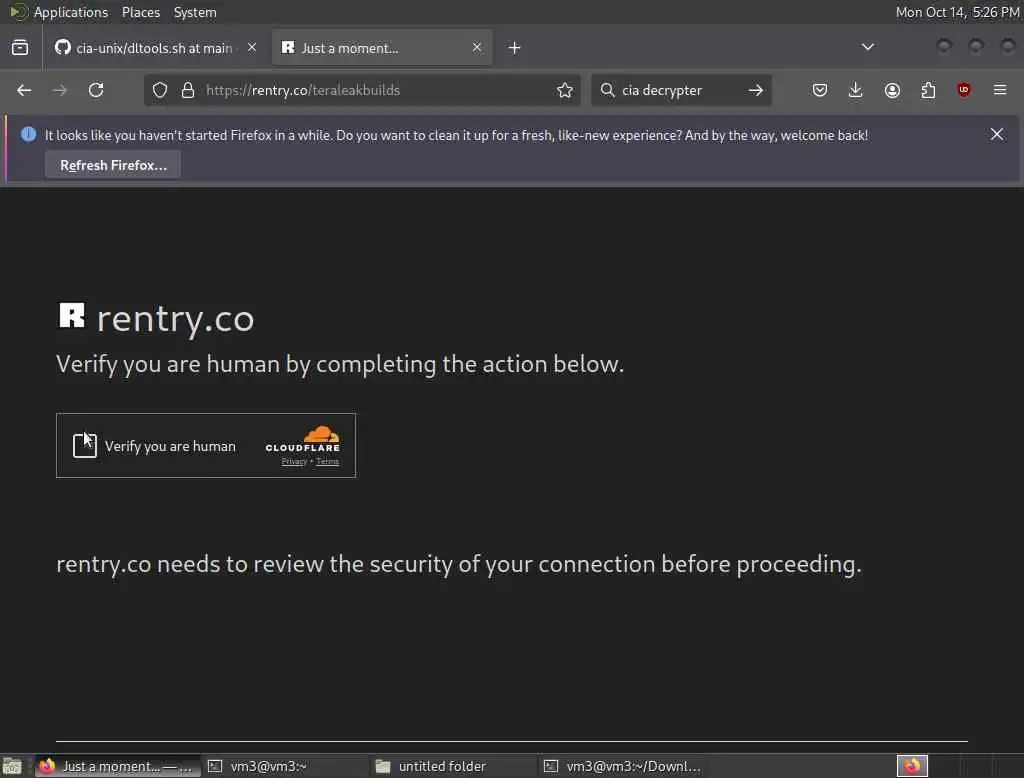
Task: Open the Firefox account icon
Action: tap(892, 90)
